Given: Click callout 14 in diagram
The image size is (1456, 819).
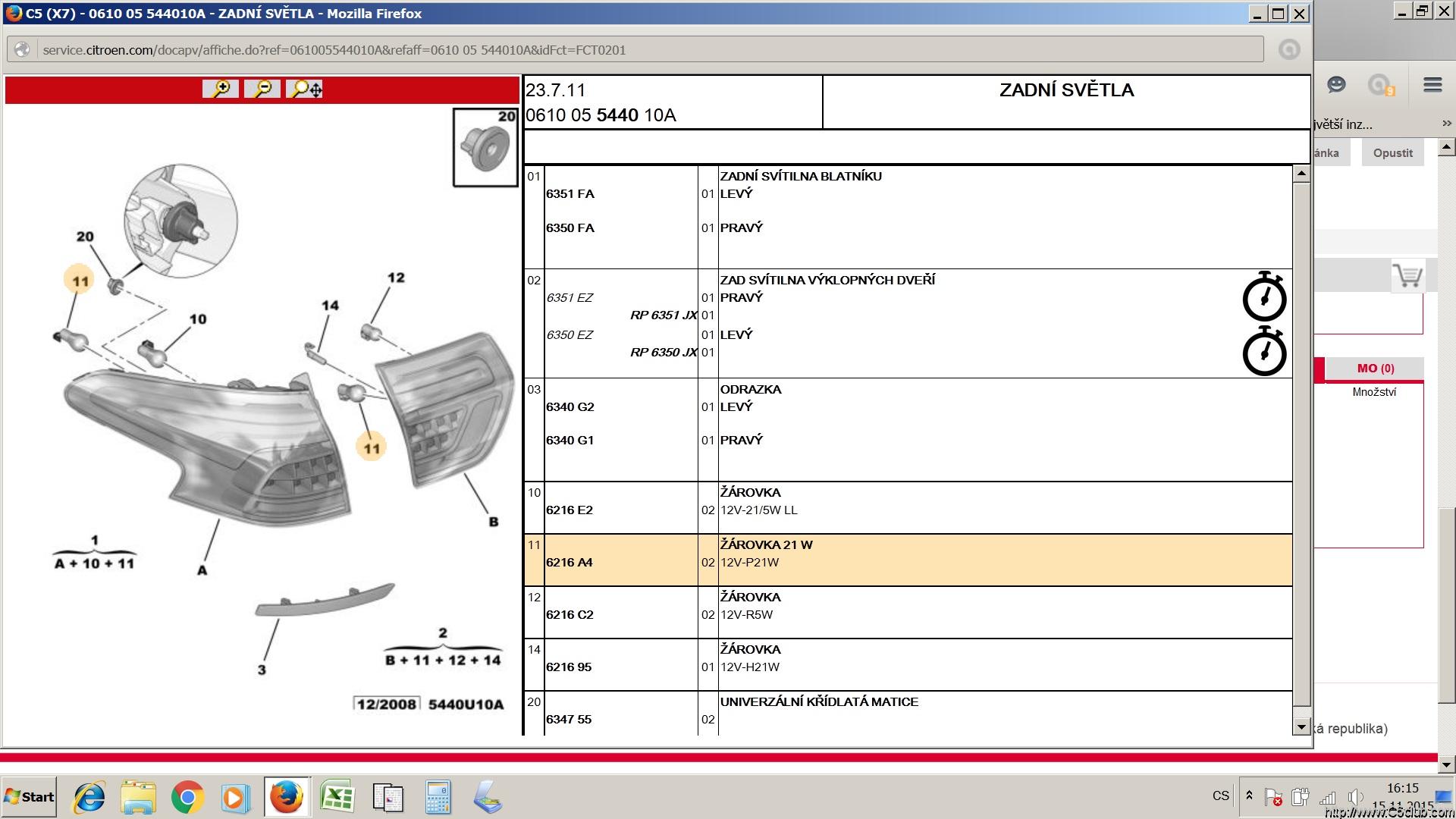Looking at the screenshot, I should (330, 306).
